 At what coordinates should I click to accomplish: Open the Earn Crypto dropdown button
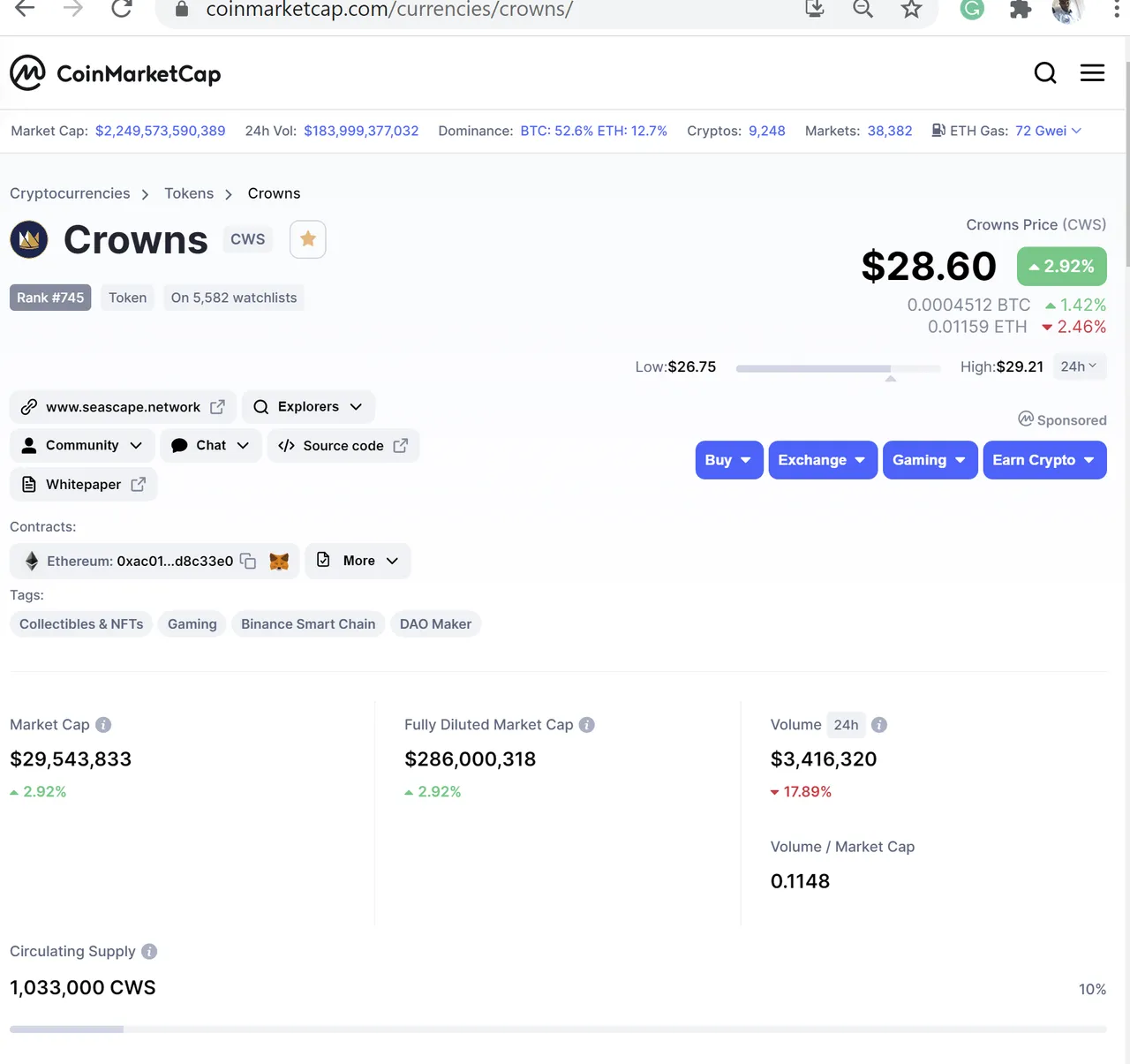[x=1044, y=460]
